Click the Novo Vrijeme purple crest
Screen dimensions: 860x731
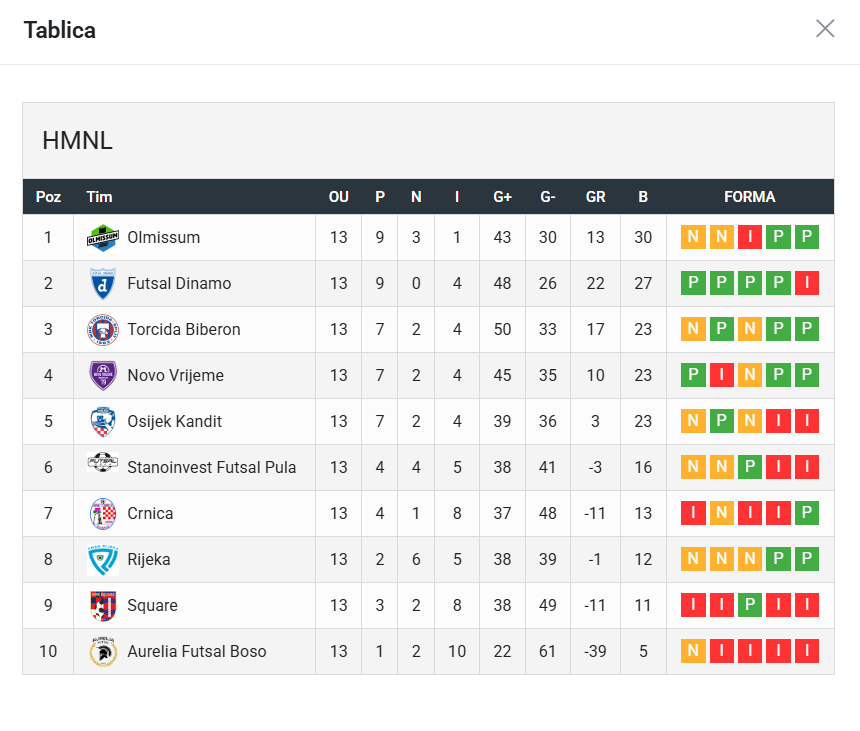click(103, 376)
